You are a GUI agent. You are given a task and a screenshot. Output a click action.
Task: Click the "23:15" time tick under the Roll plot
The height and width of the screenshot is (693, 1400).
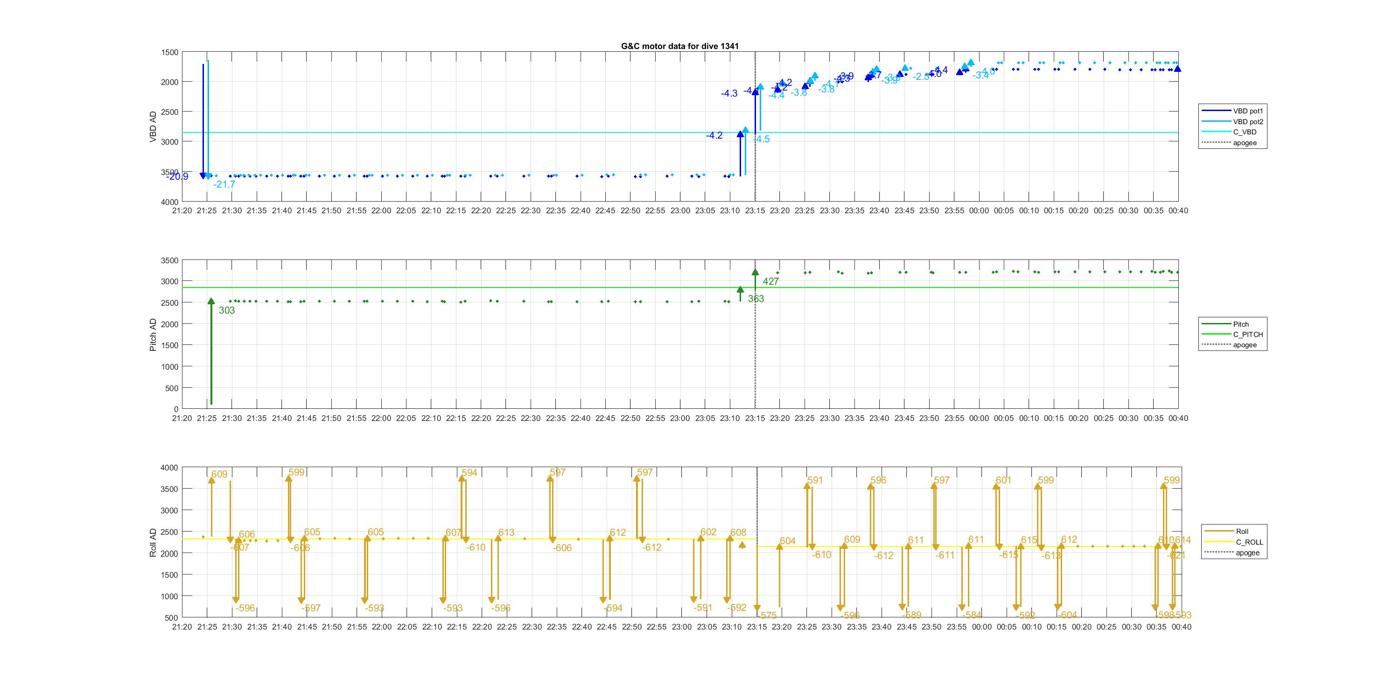click(x=756, y=627)
